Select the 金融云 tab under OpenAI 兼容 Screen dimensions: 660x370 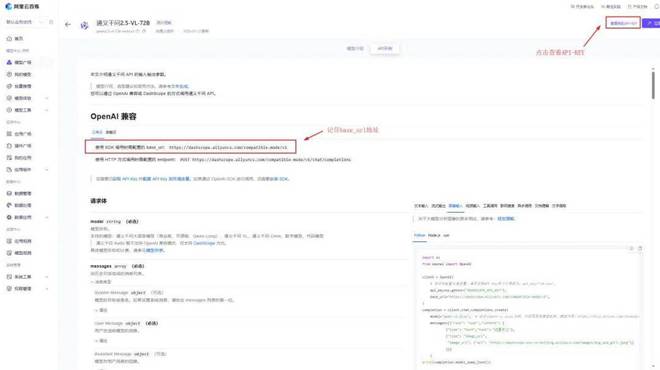pyautogui.click(x=111, y=132)
